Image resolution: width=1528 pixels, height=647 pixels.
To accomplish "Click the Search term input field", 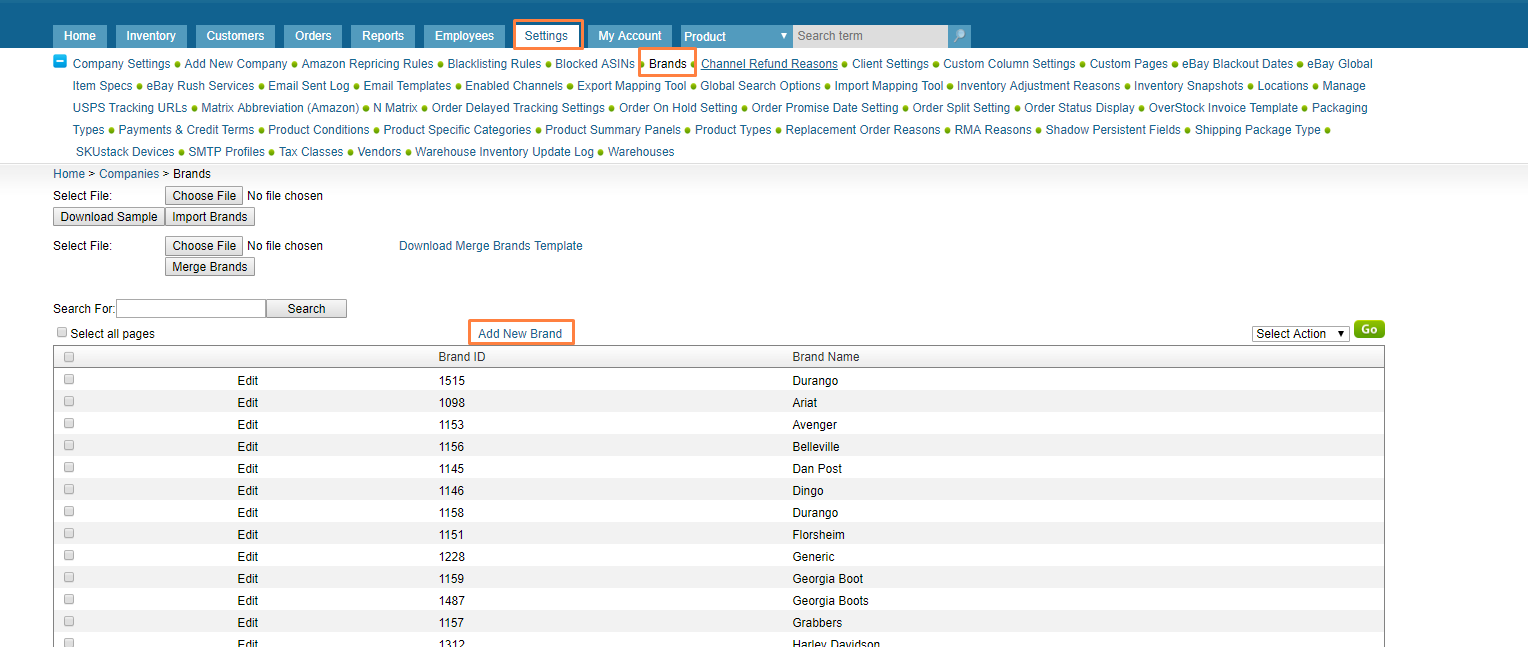I will pyautogui.click(x=870, y=36).
